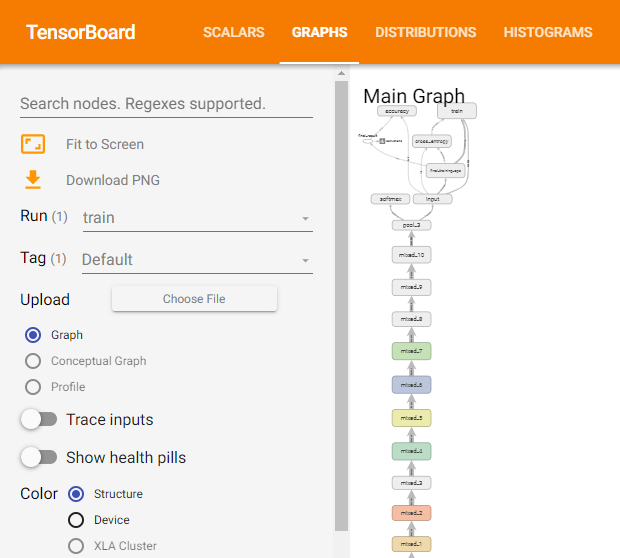The width and height of the screenshot is (620, 558).
Task: Focus the Search nodes input field
Action: coord(166,104)
